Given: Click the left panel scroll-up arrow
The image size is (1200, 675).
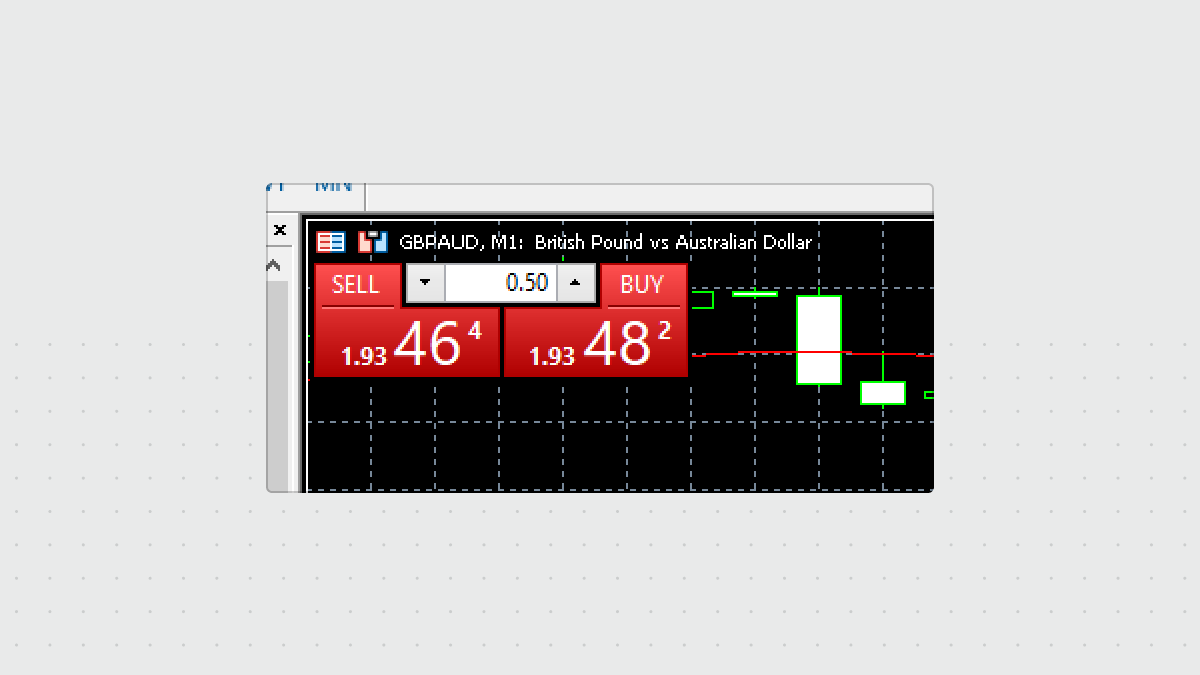Looking at the screenshot, I should pyautogui.click(x=273, y=266).
